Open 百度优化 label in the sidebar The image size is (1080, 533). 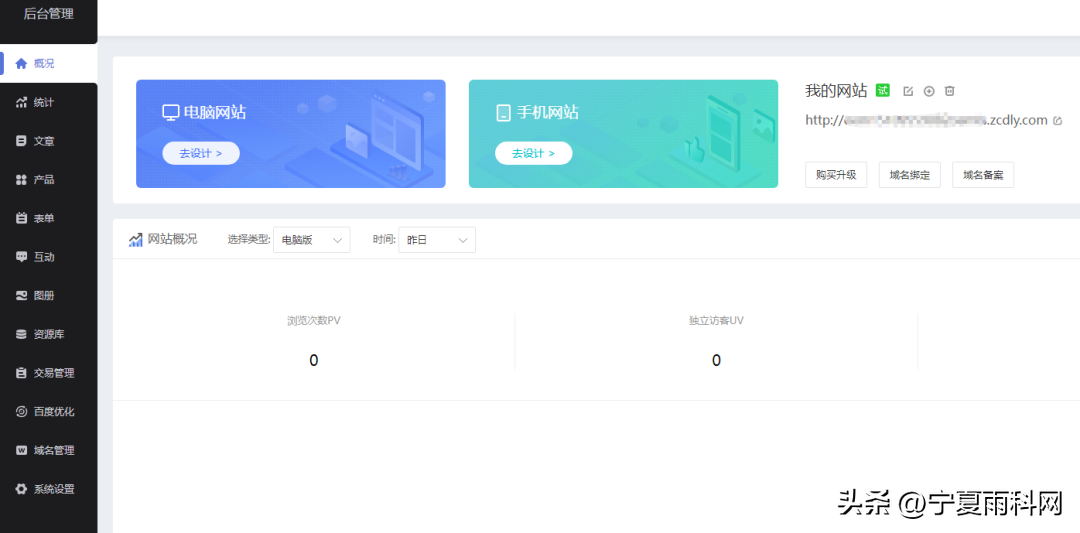(x=54, y=412)
